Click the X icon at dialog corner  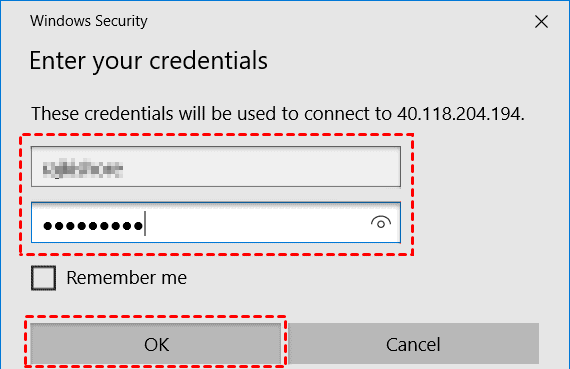coord(541,21)
